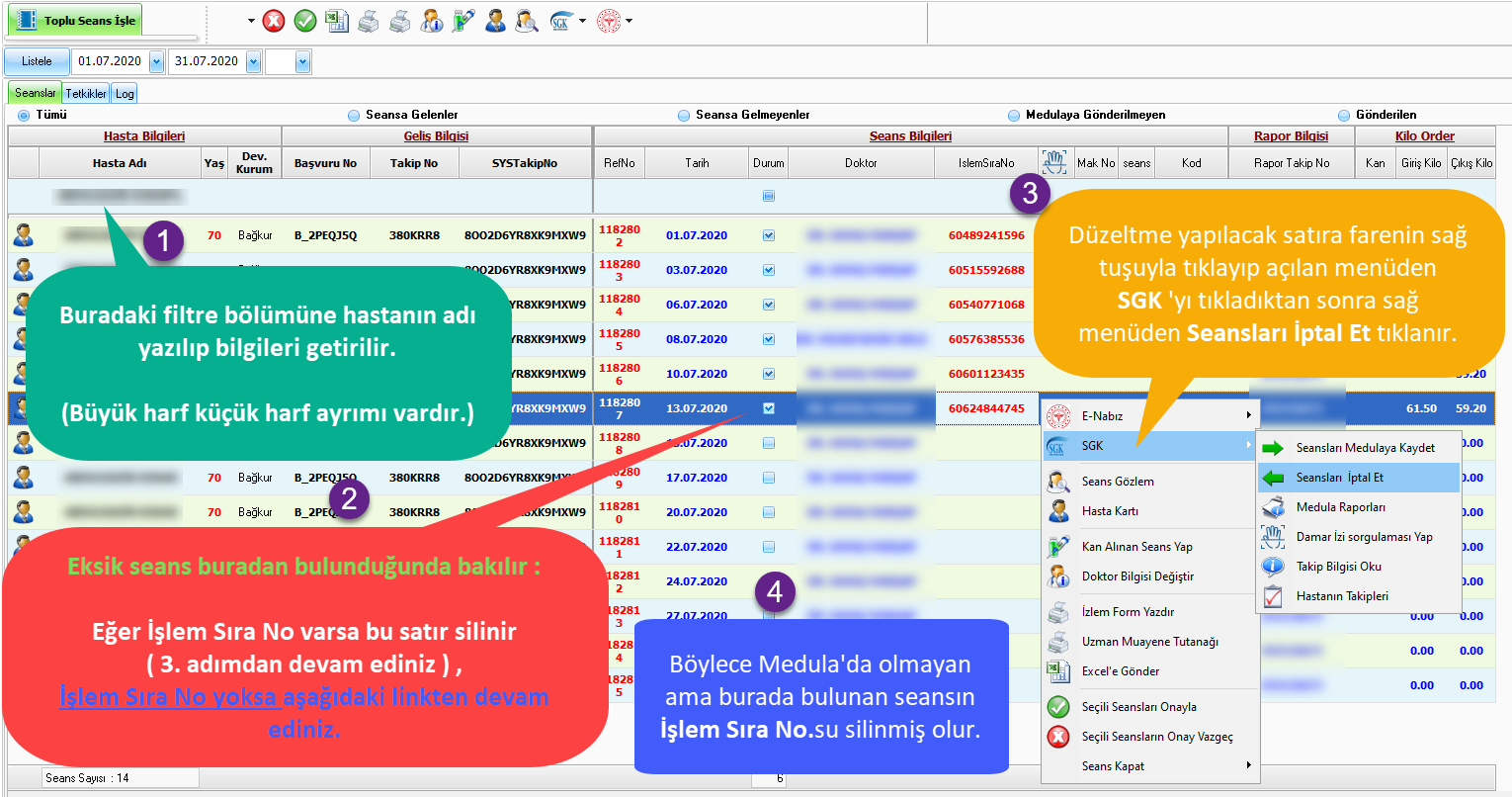The height and width of the screenshot is (797, 1512).
Task: Click green check icon beside Seçili Seansları Onayla
Action: 1058,707
